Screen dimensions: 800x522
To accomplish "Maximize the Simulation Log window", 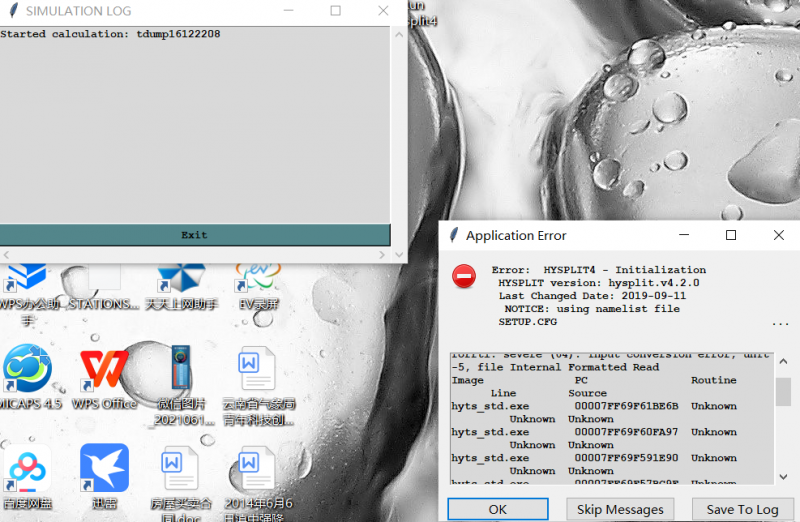I will (x=335, y=11).
